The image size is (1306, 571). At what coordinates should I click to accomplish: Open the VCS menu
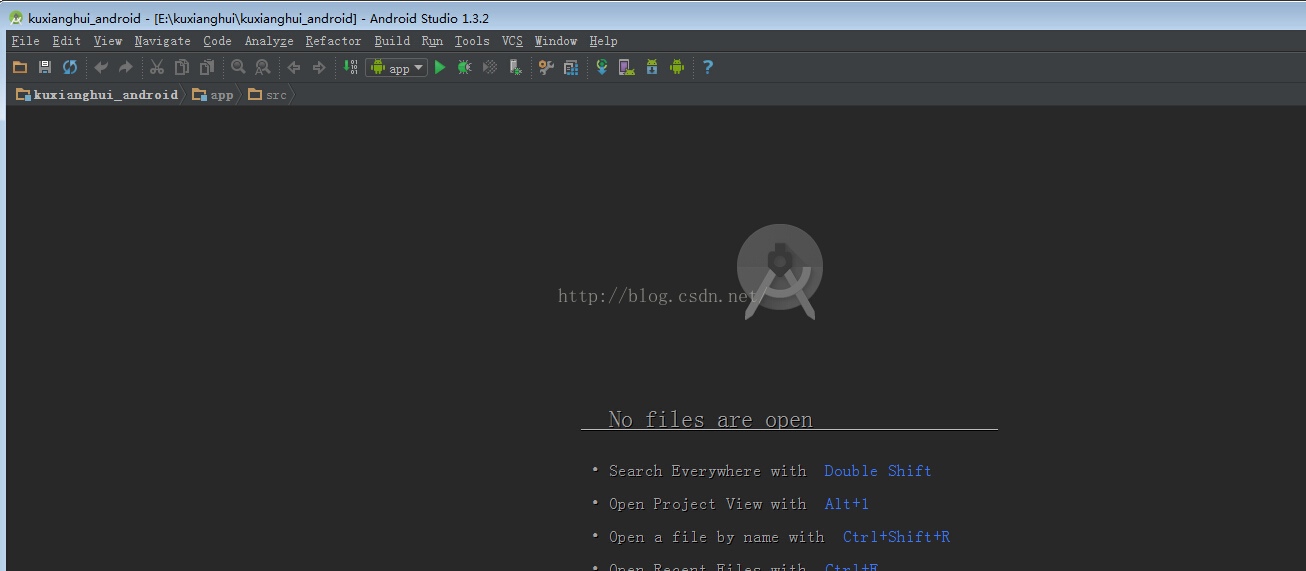[x=512, y=41]
